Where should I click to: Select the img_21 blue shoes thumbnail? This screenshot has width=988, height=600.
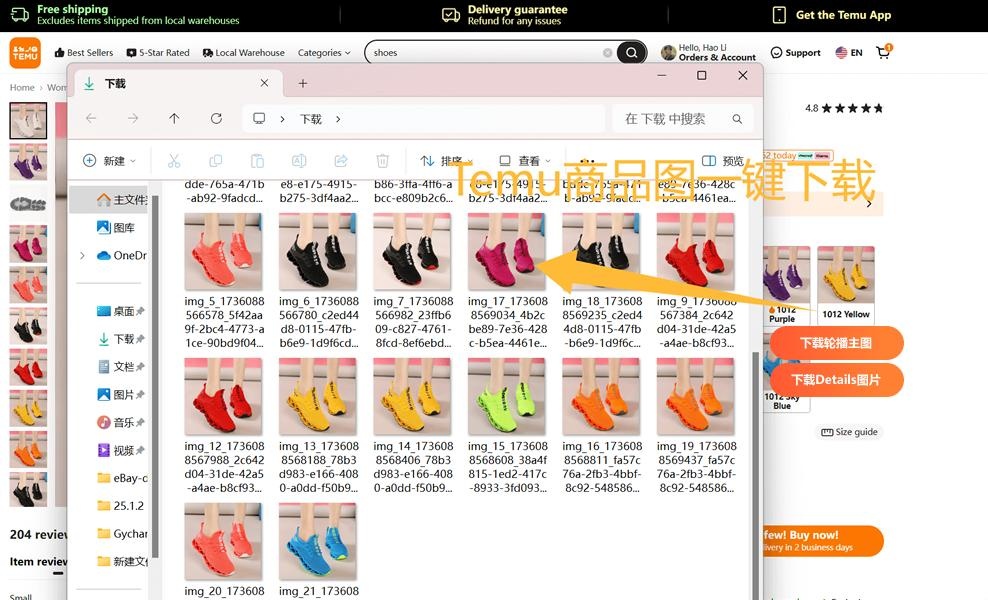click(x=318, y=541)
